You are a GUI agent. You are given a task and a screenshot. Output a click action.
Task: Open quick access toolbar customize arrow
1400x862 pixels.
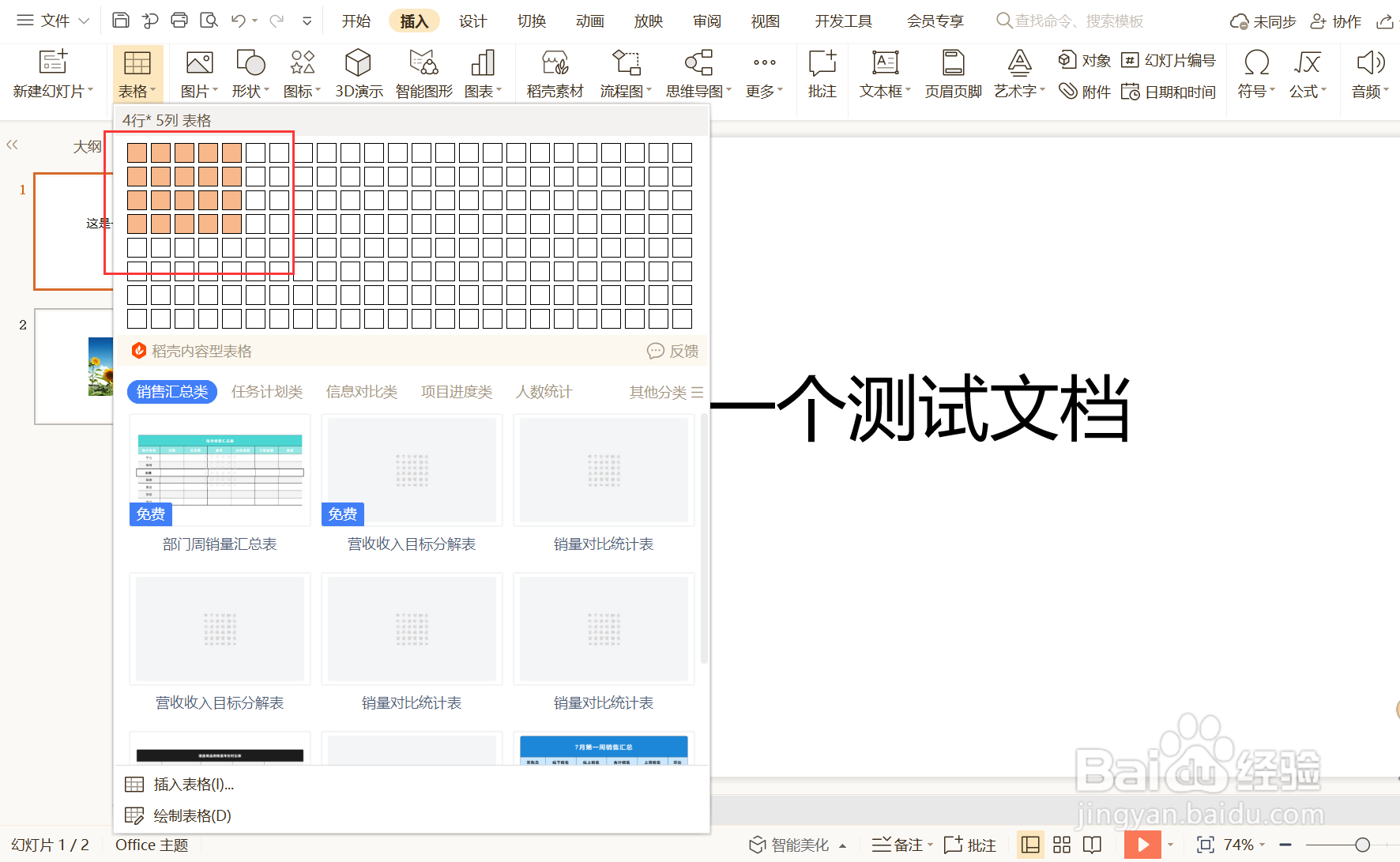coord(307,21)
